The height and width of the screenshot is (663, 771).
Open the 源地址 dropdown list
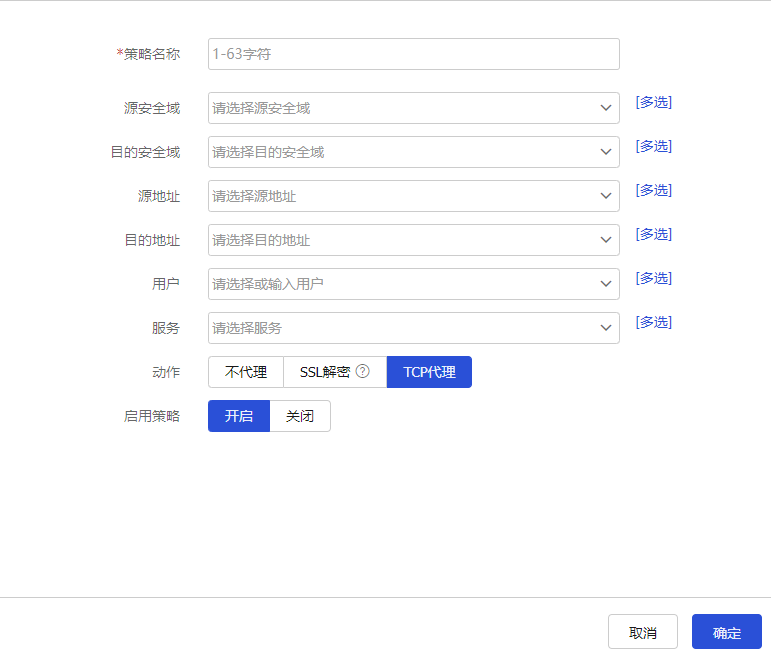point(413,196)
